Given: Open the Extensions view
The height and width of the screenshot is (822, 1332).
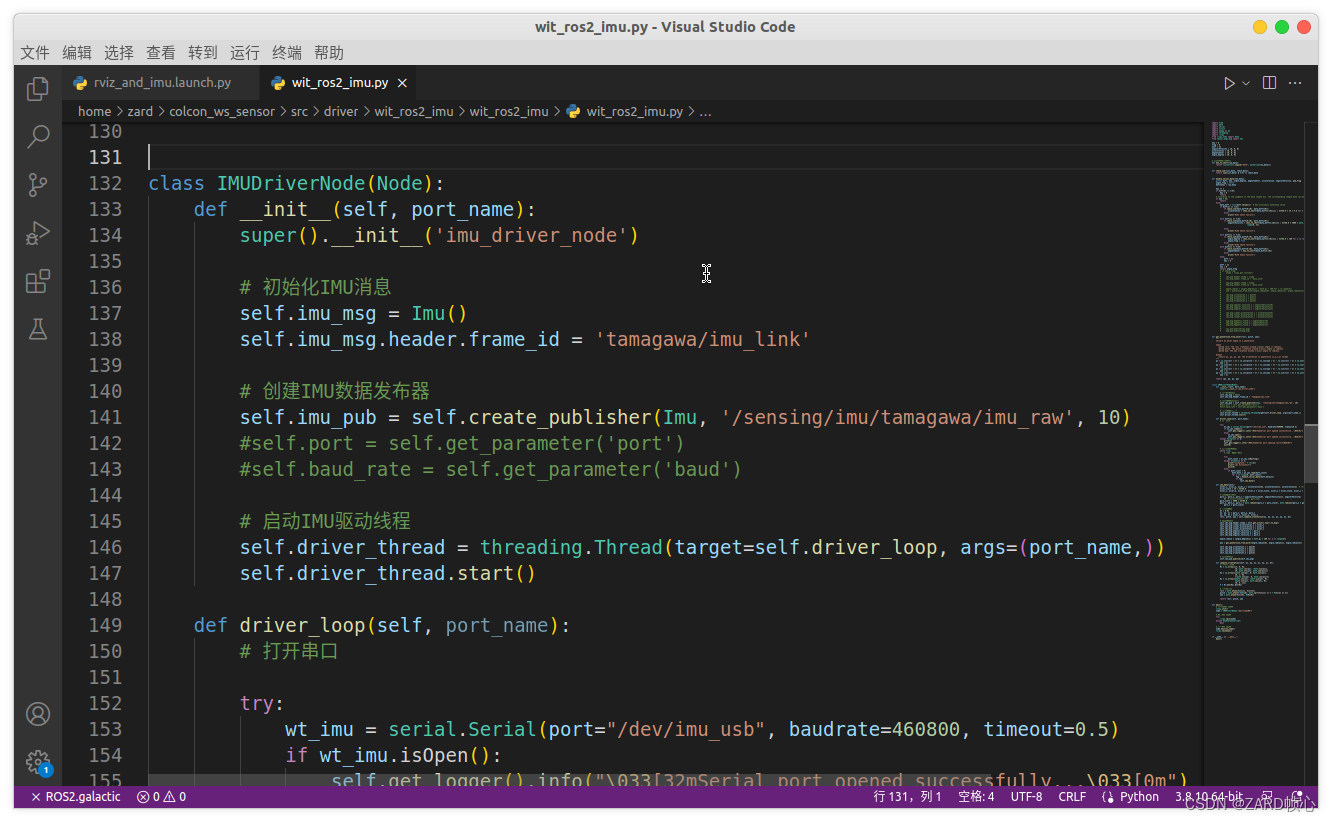Looking at the screenshot, I should (x=38, y=281).
